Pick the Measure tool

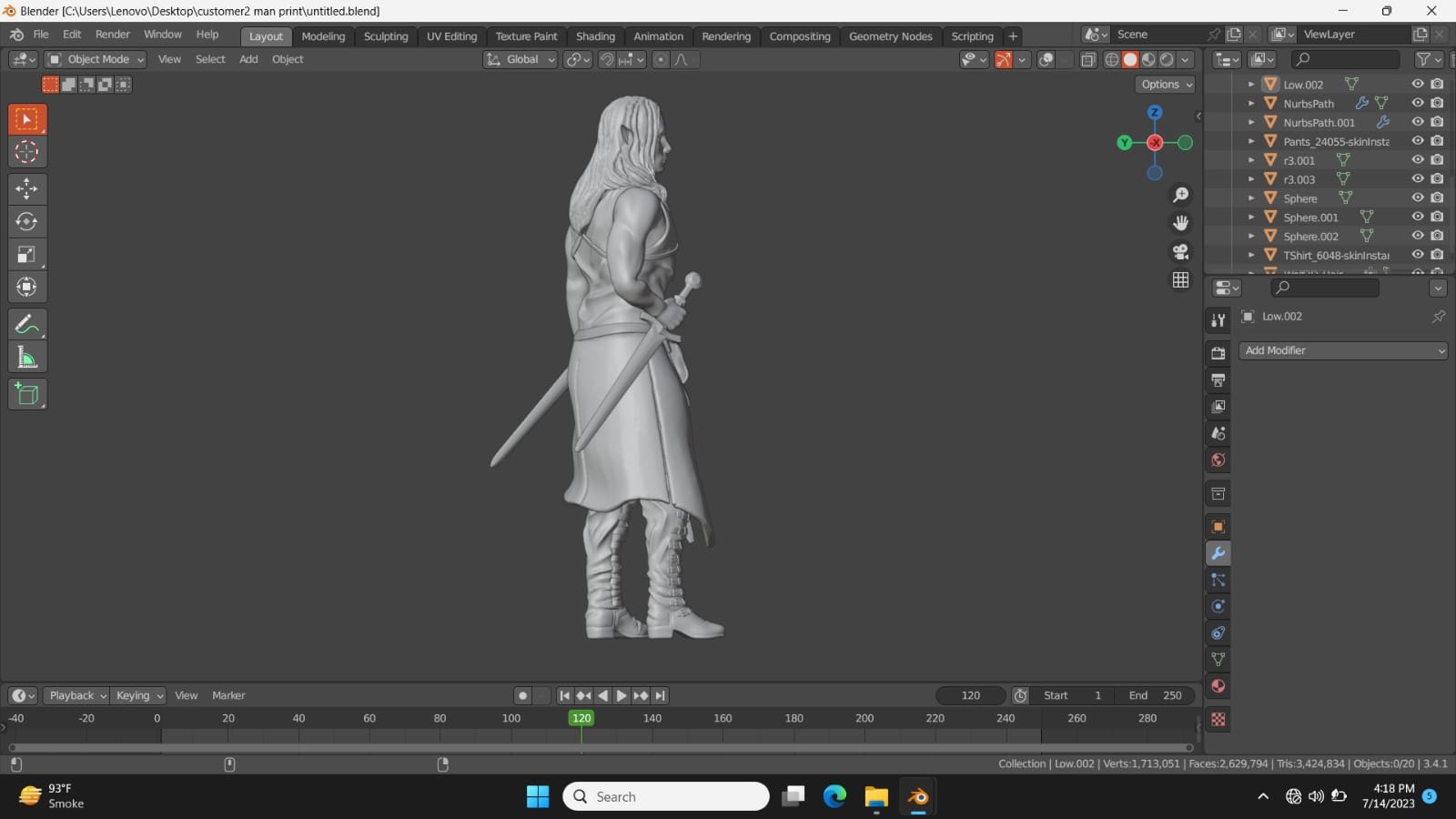coord(26,357)
